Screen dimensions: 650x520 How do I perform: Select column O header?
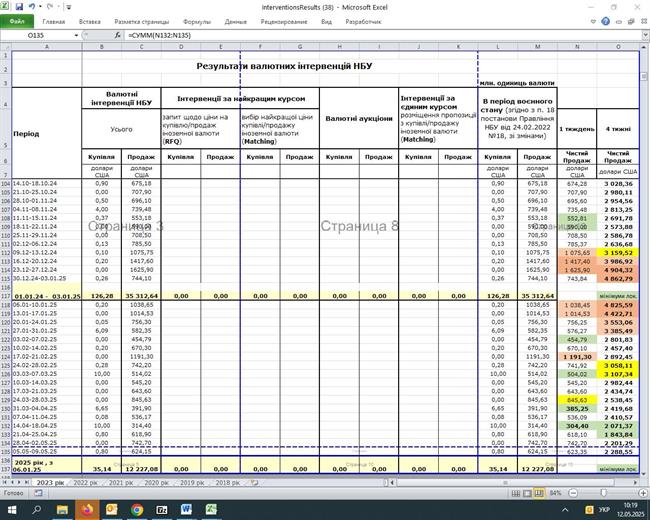tap(618, 47)
